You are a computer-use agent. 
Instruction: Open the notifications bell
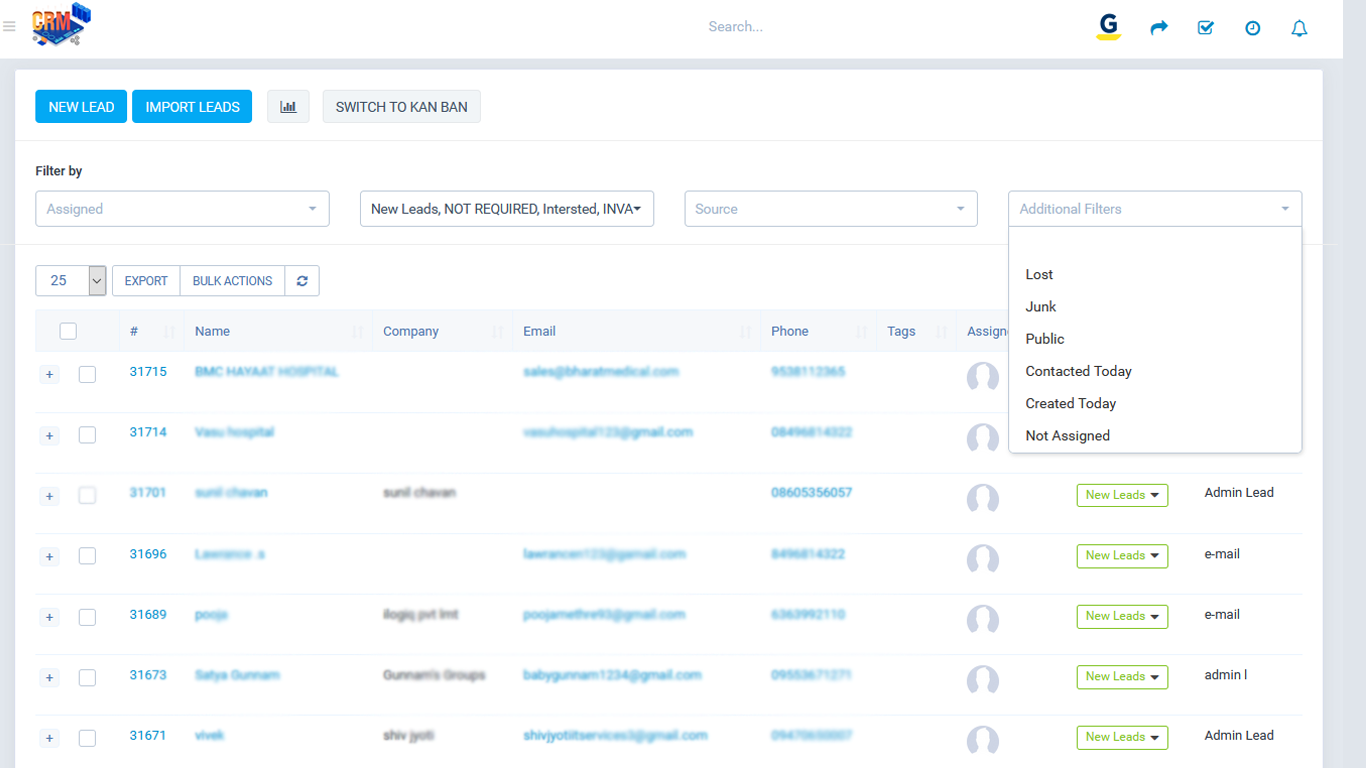point(1299,28)
